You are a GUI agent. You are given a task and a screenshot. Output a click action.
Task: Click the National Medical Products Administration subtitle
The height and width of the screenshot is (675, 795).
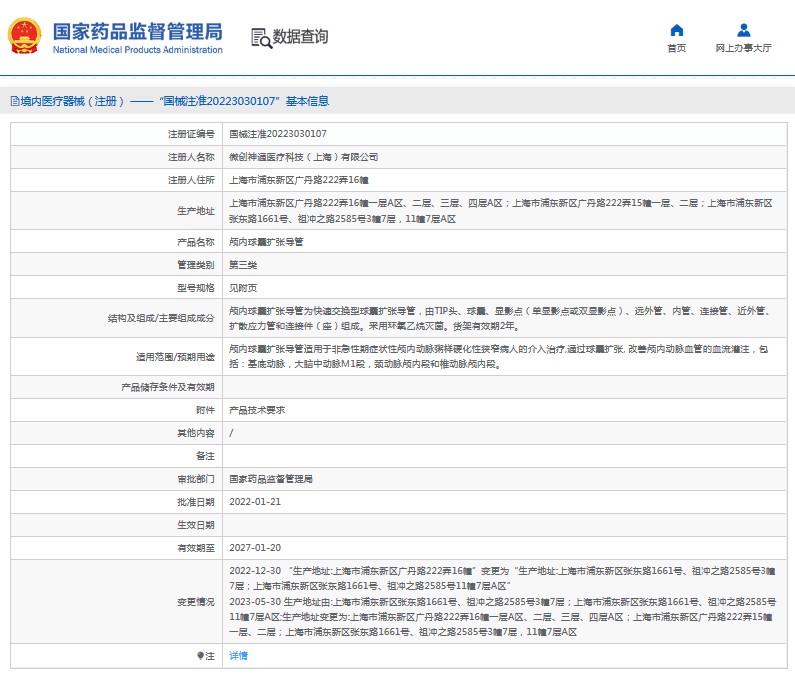[x=137, y=50]
